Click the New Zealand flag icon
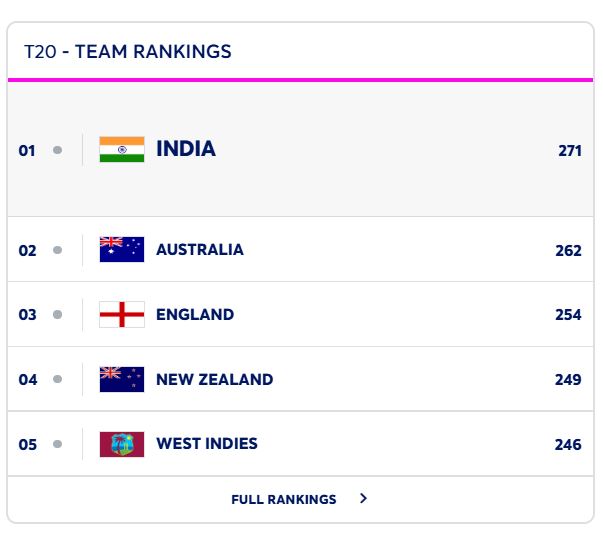This screenshot has width=604, height=533. coord(122,379)
